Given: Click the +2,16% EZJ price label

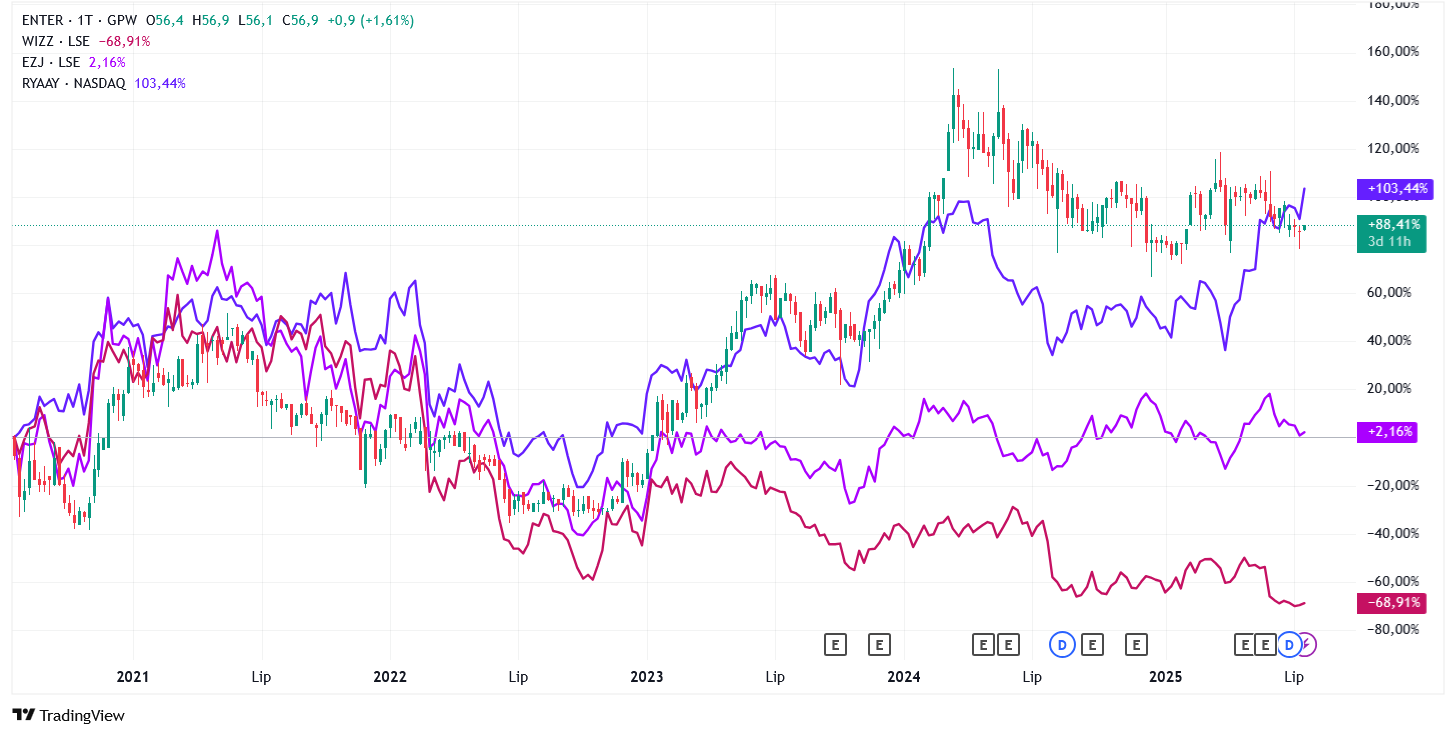Looking at the screenshot, I should coord(1387,432).
